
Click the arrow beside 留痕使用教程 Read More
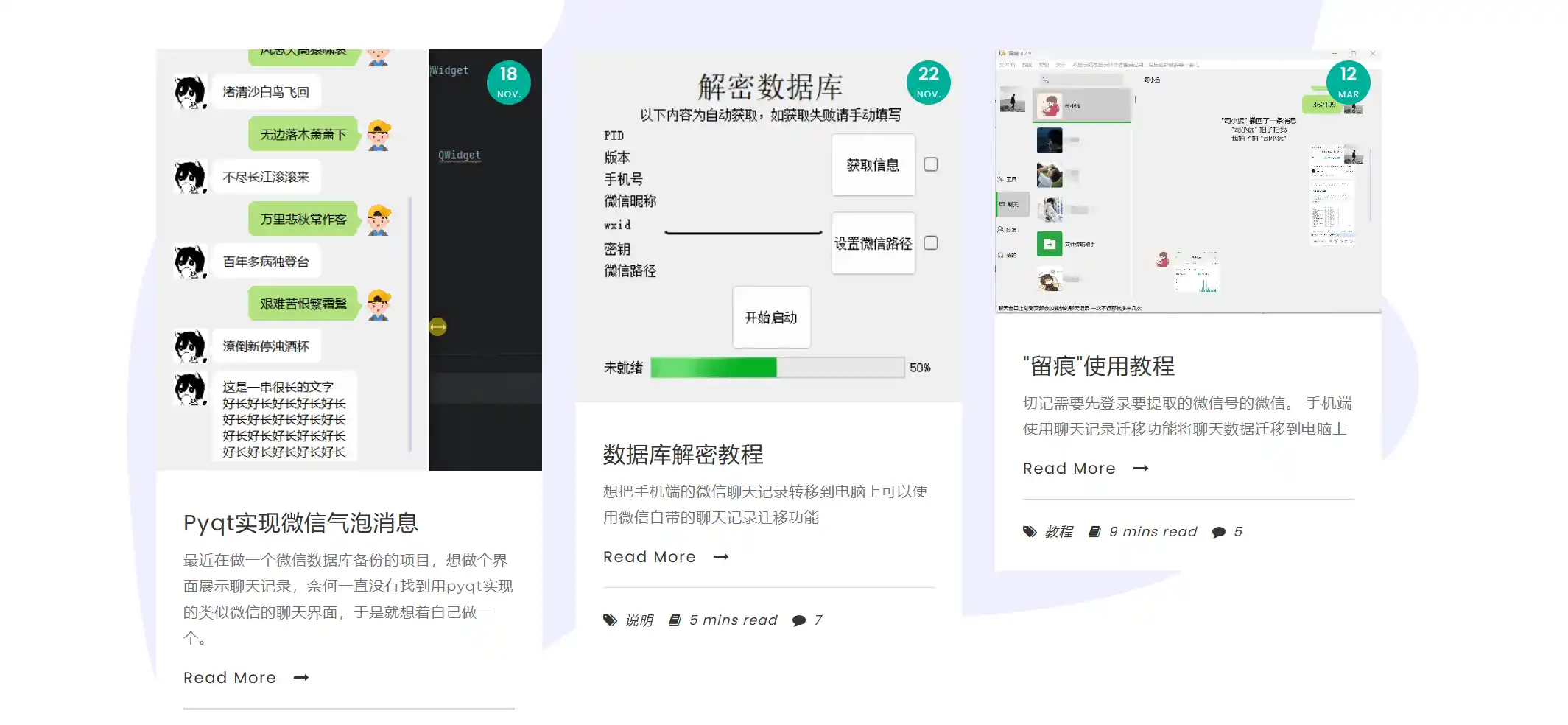[1141, 469]
